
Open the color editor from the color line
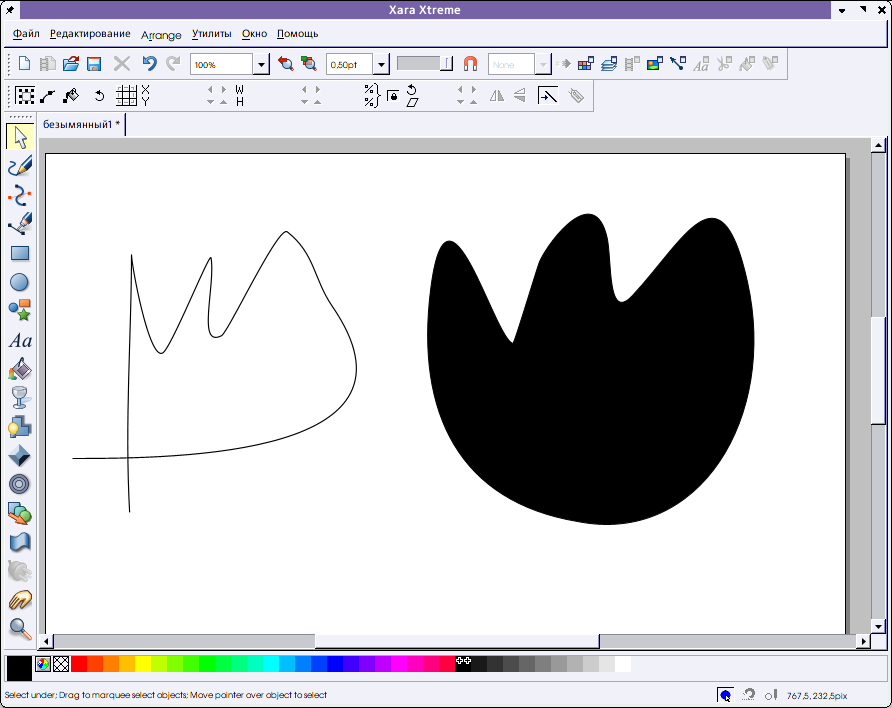click(43, 664)
